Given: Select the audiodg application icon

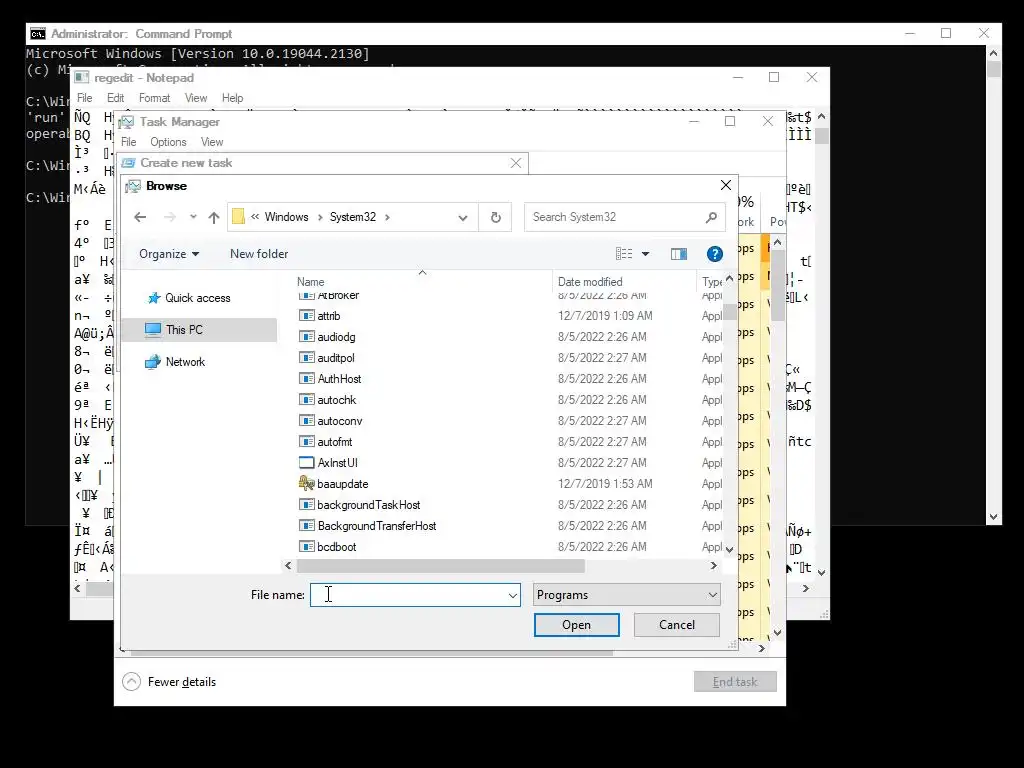Looking at the screenshot, I should pos(306,337).
